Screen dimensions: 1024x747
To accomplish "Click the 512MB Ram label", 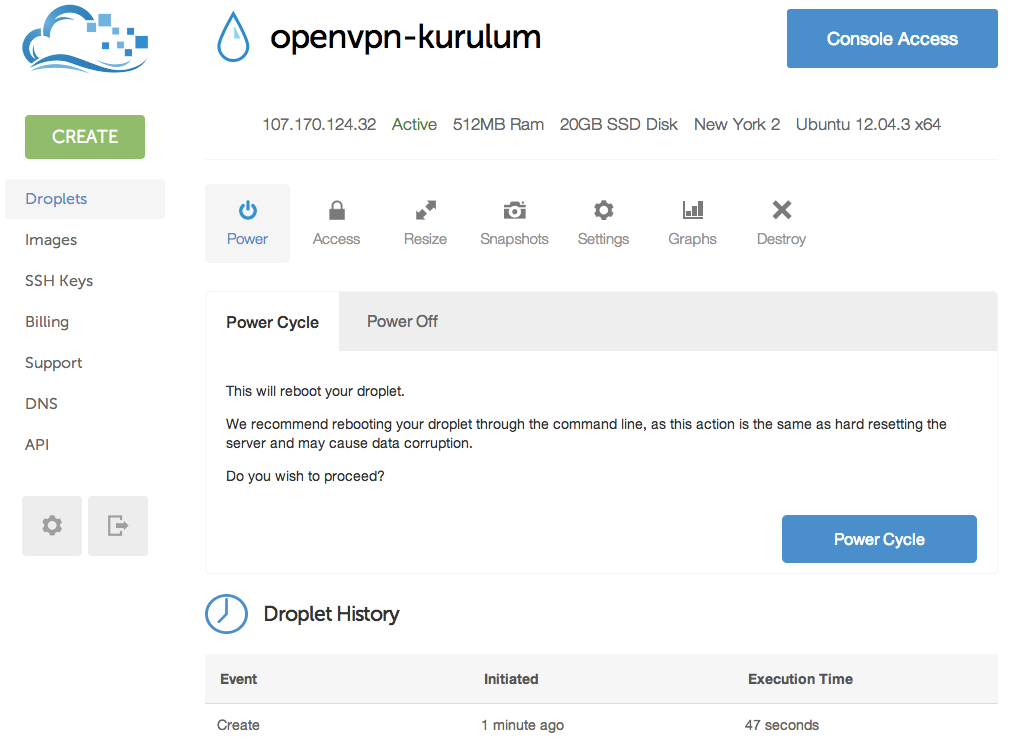I will (498, 124).
